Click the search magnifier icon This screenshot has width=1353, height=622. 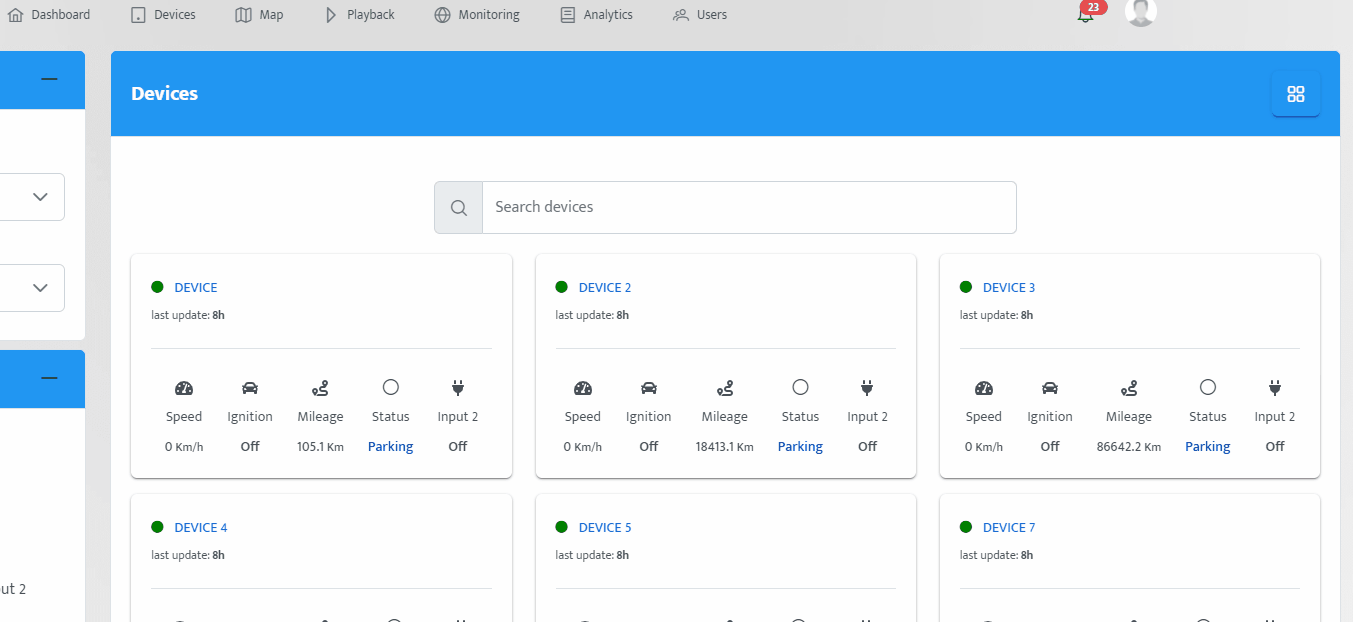coord(459,208)
